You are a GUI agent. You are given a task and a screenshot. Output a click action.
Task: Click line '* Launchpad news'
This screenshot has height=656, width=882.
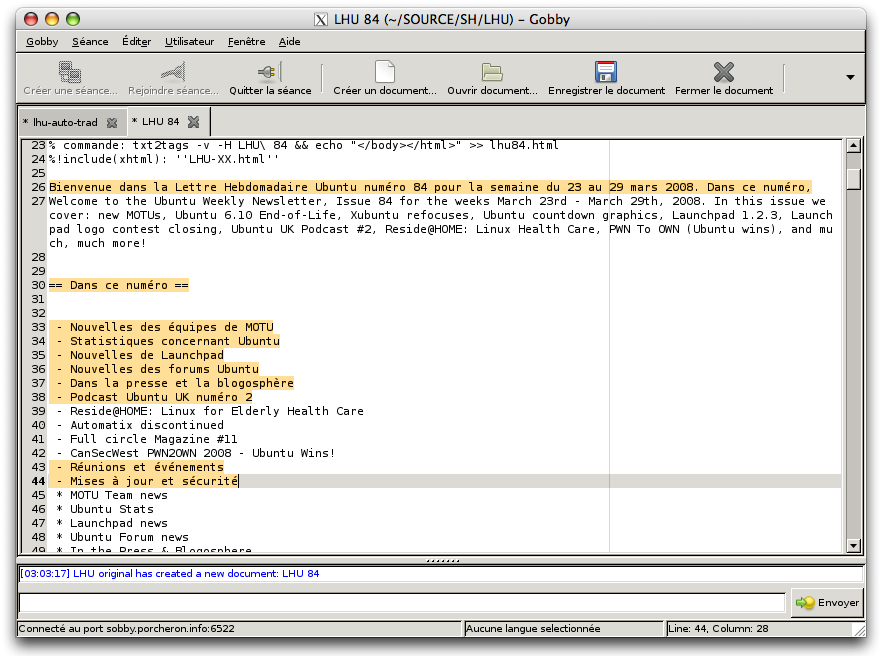(112, 523)
